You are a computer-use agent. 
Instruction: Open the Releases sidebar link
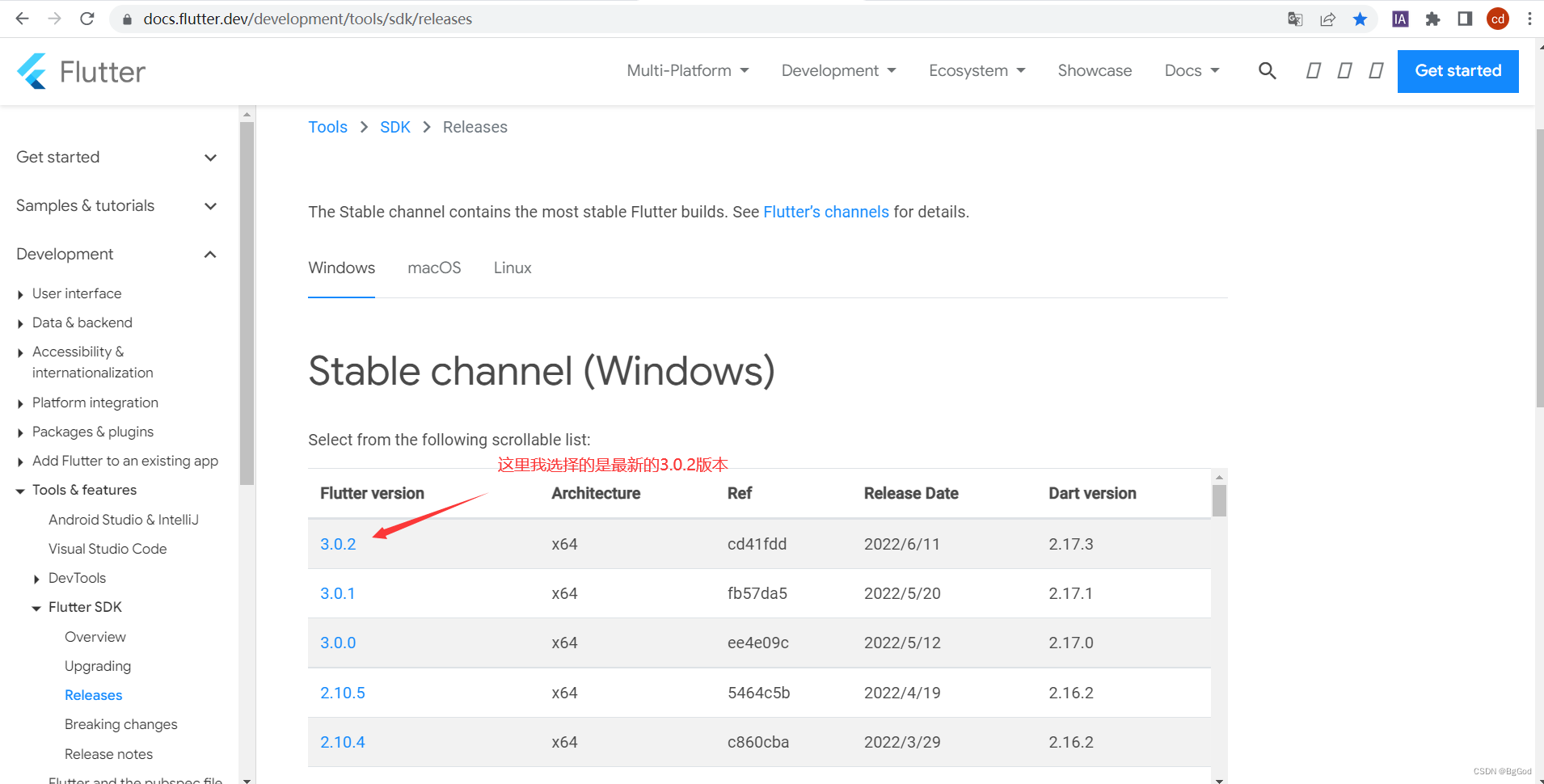pos(94,695)
